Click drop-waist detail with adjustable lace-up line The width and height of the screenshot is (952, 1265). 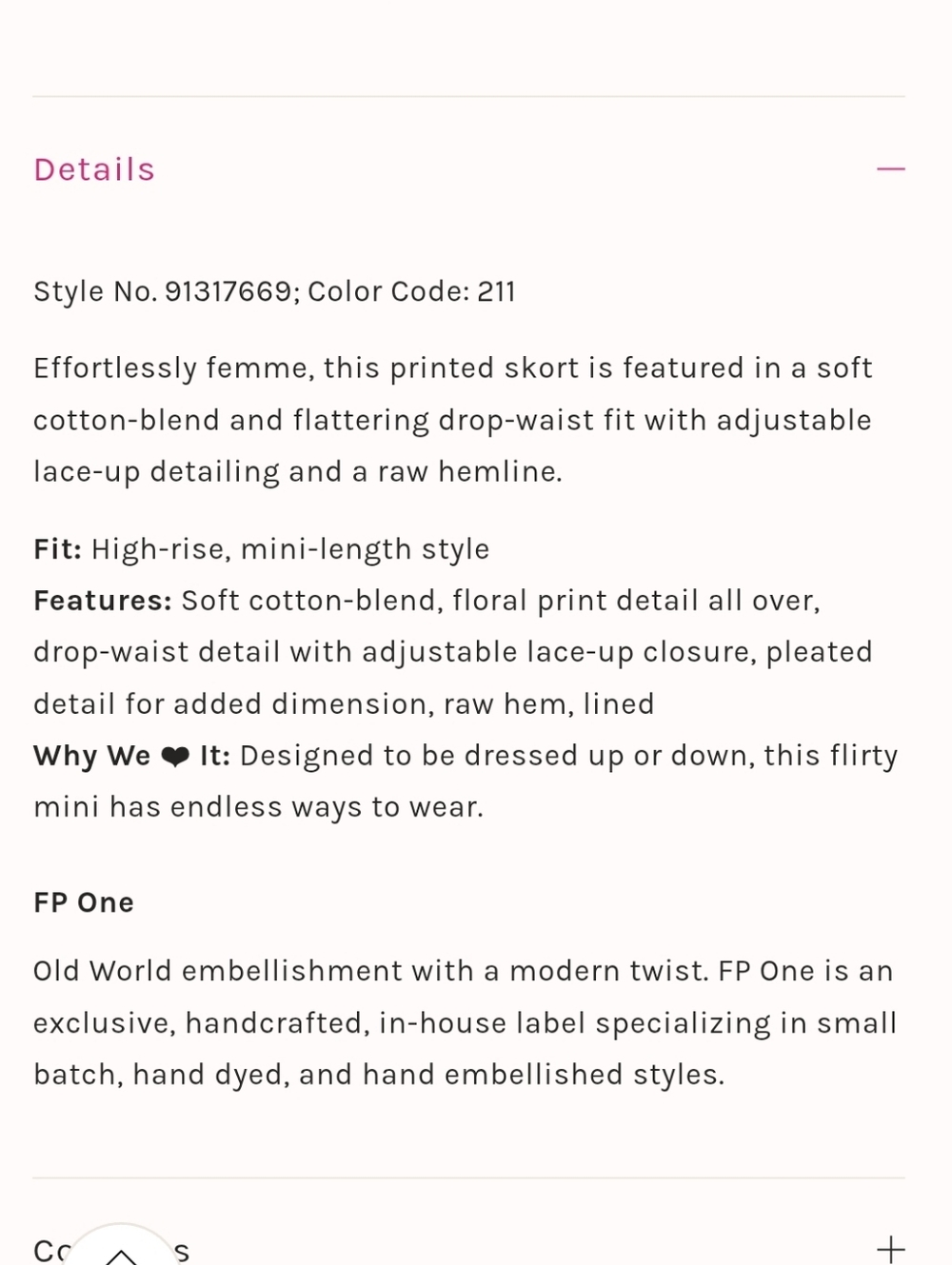(453, 653)
